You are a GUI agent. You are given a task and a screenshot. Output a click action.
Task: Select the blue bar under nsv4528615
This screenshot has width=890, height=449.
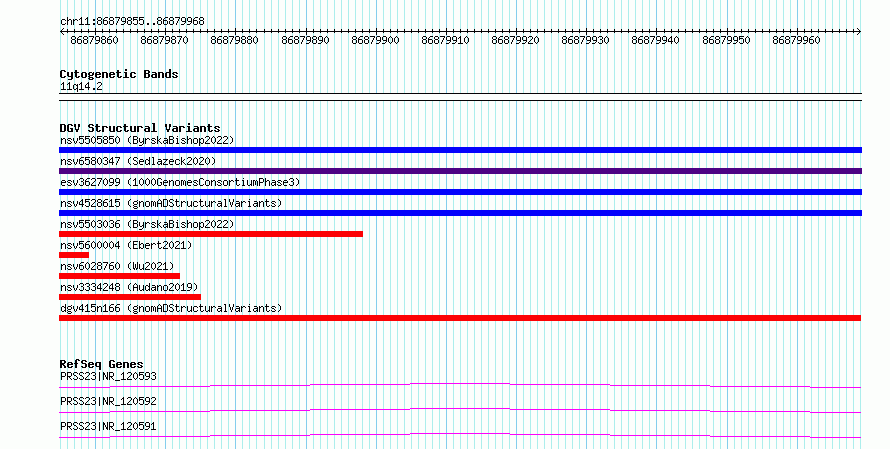460,213
